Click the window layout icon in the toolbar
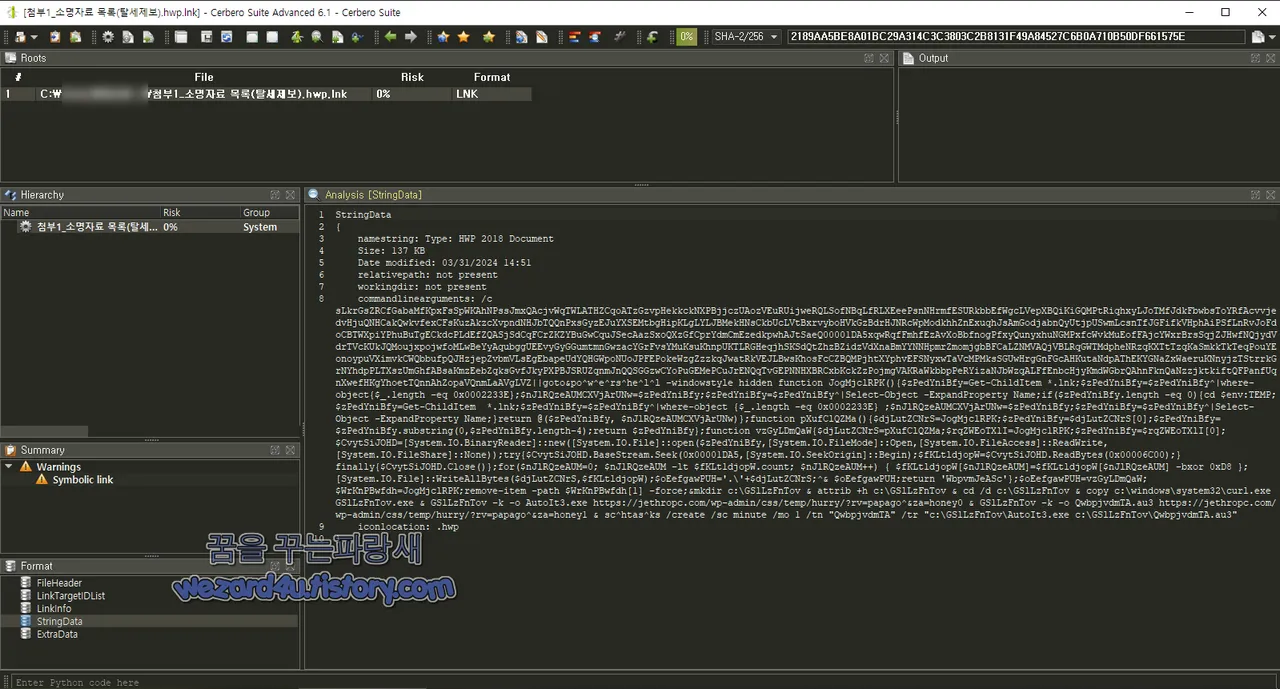The height and width of the screenshot is (689, 1280). 180,37
